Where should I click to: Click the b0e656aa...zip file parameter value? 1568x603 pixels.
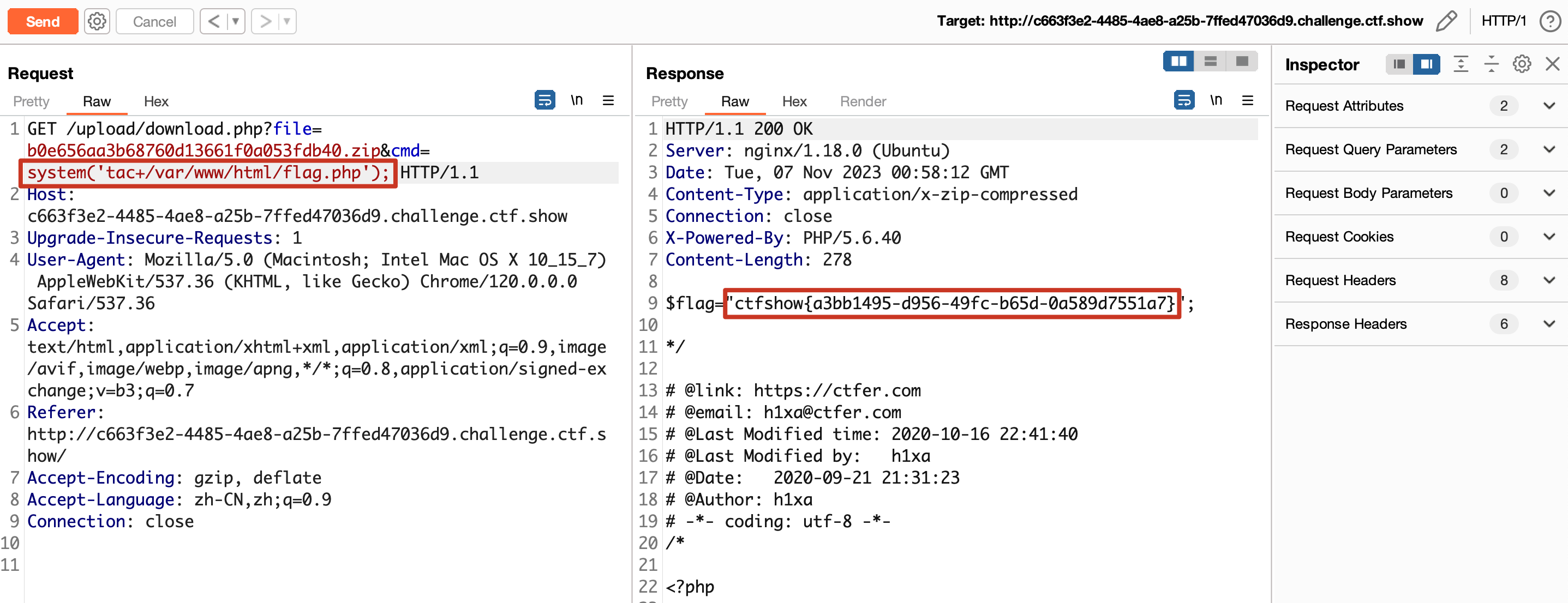pyautogui.click(x=204, y=151)
